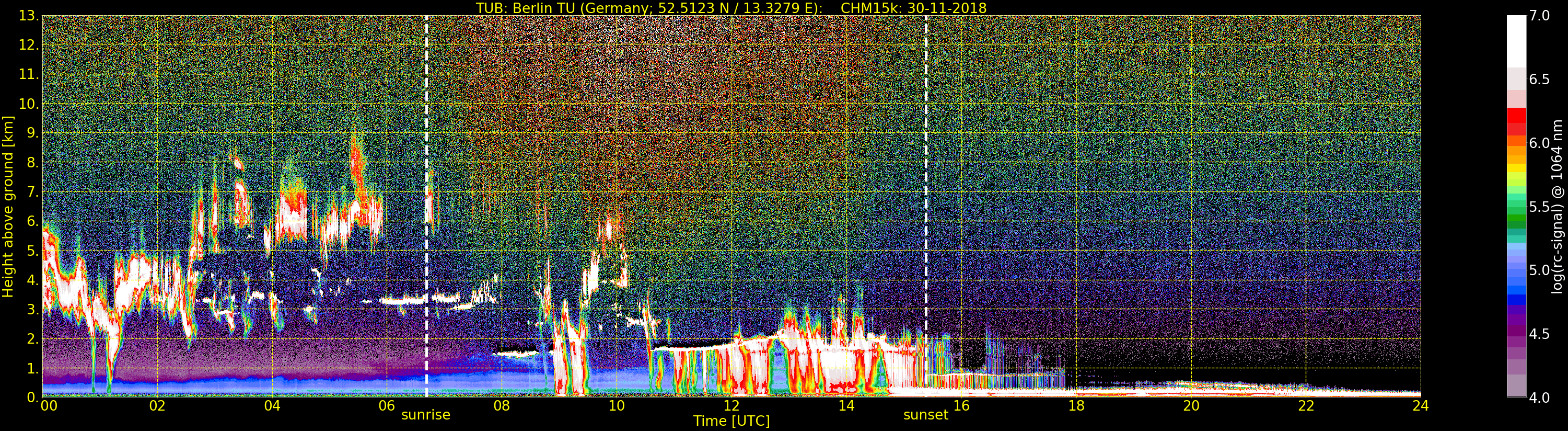Click the x-axis tick label '18'

tap(1076, 405)
